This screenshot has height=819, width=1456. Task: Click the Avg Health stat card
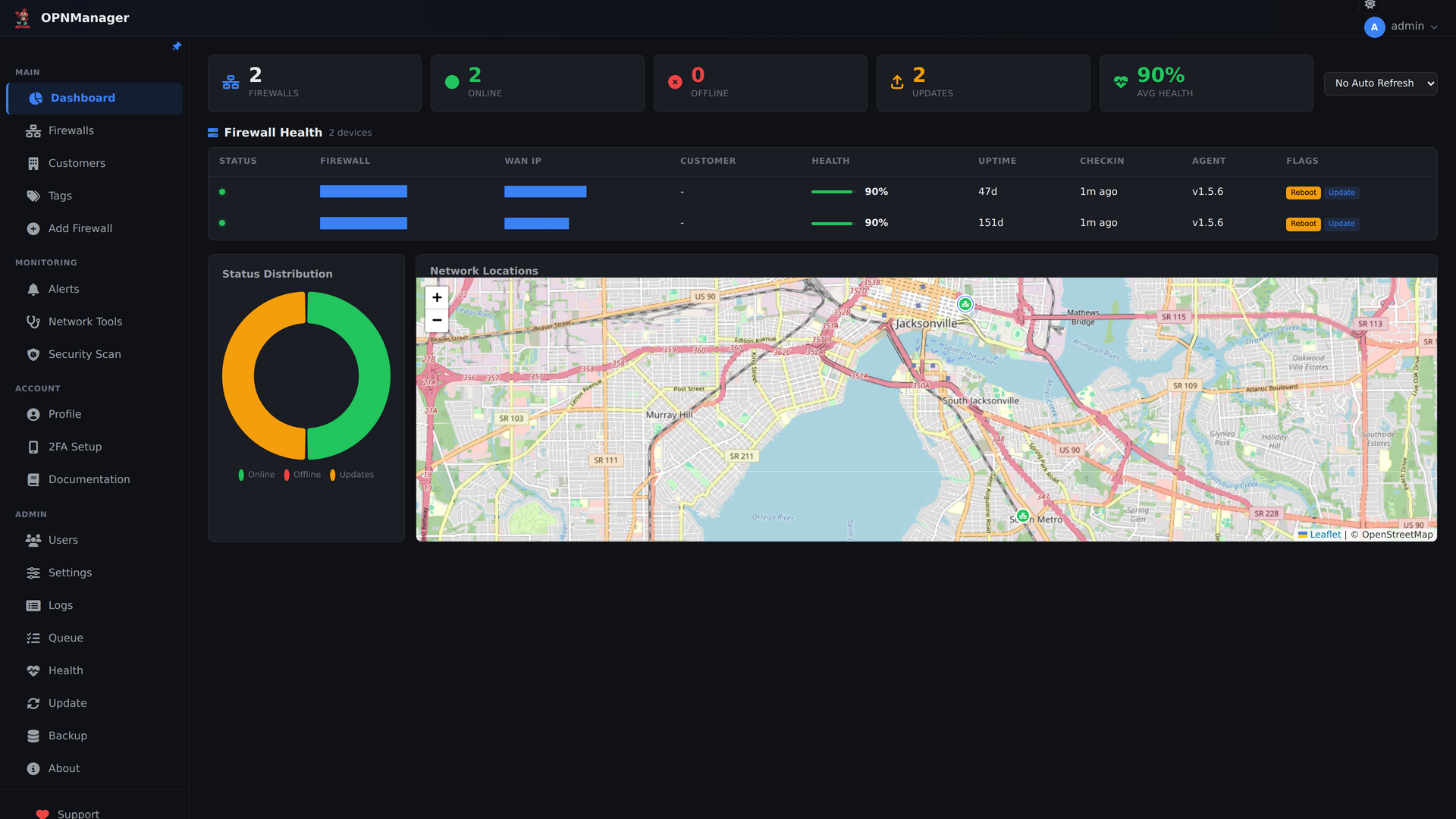point(1207,83)
